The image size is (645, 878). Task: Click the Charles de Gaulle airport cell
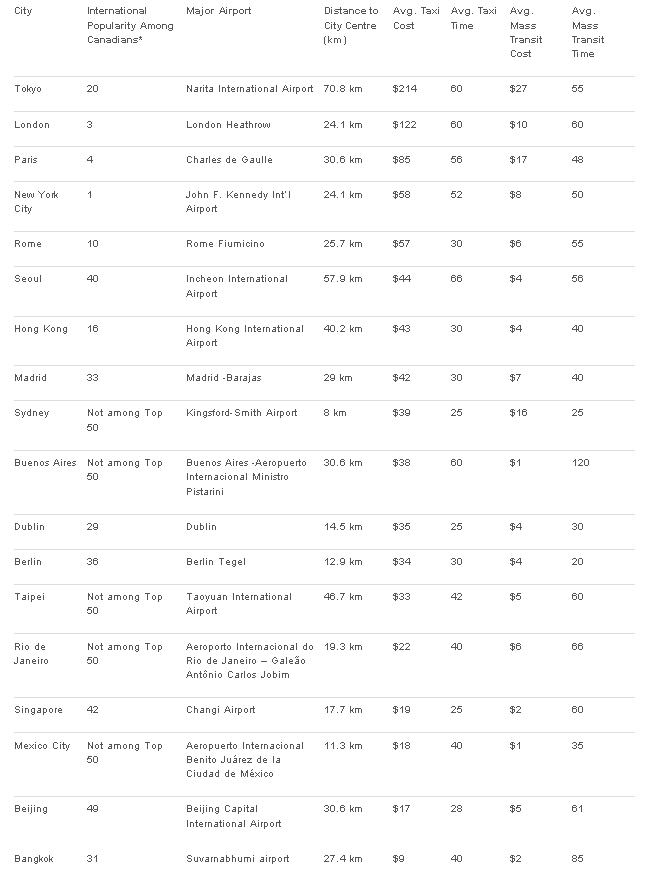tap(229, 160)
